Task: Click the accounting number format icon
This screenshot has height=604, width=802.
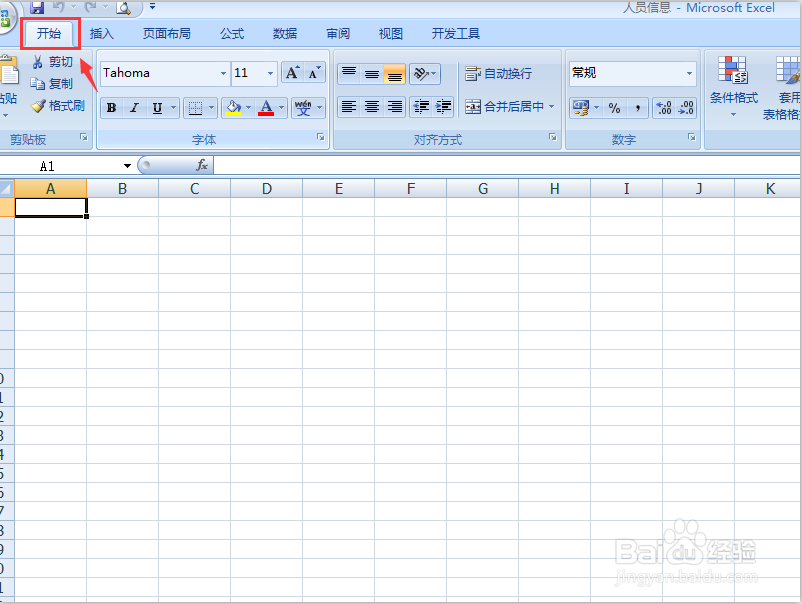Action: (581, 107)
